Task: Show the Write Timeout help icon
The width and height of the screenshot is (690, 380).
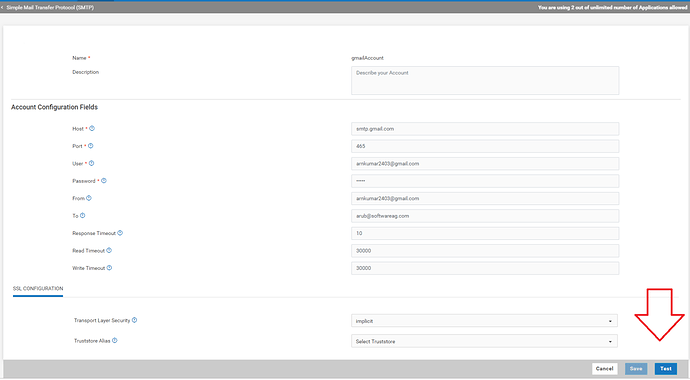Action: (x=110, y=267)
